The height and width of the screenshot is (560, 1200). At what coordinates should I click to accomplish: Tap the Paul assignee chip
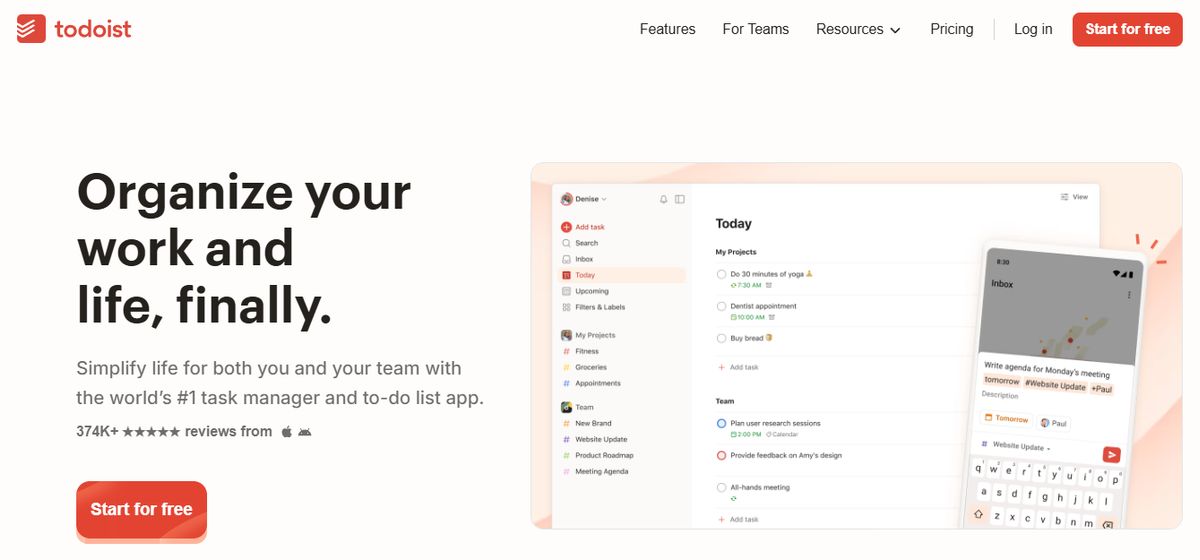[1054, 423]
